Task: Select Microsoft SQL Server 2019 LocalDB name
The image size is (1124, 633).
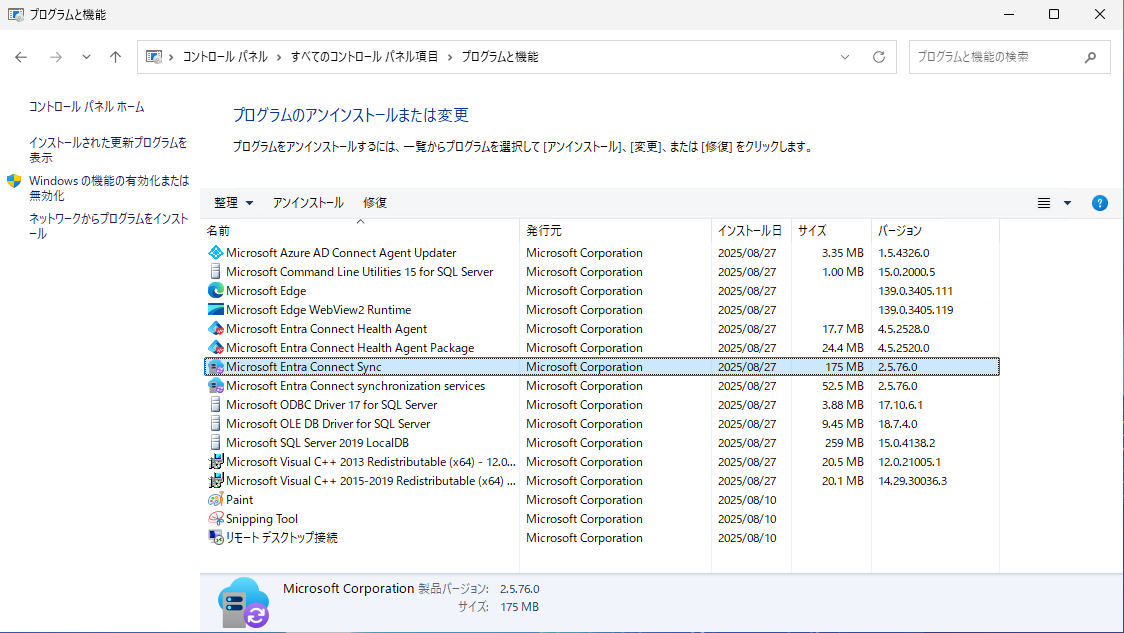Action: coord(317,442)
